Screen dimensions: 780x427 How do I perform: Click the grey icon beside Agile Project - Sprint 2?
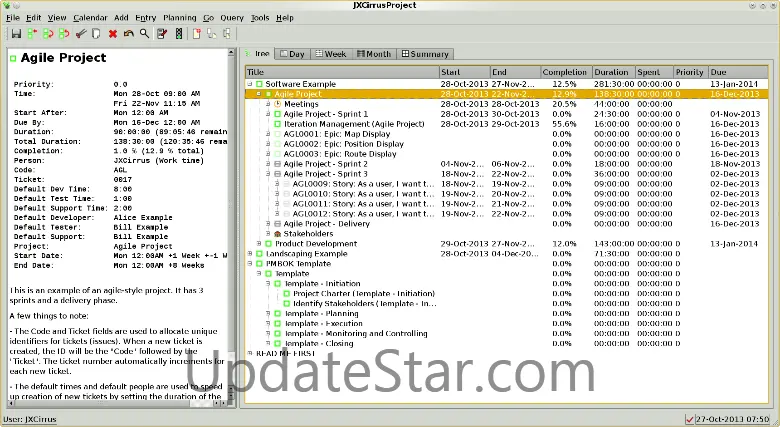[x=278, y=164]
